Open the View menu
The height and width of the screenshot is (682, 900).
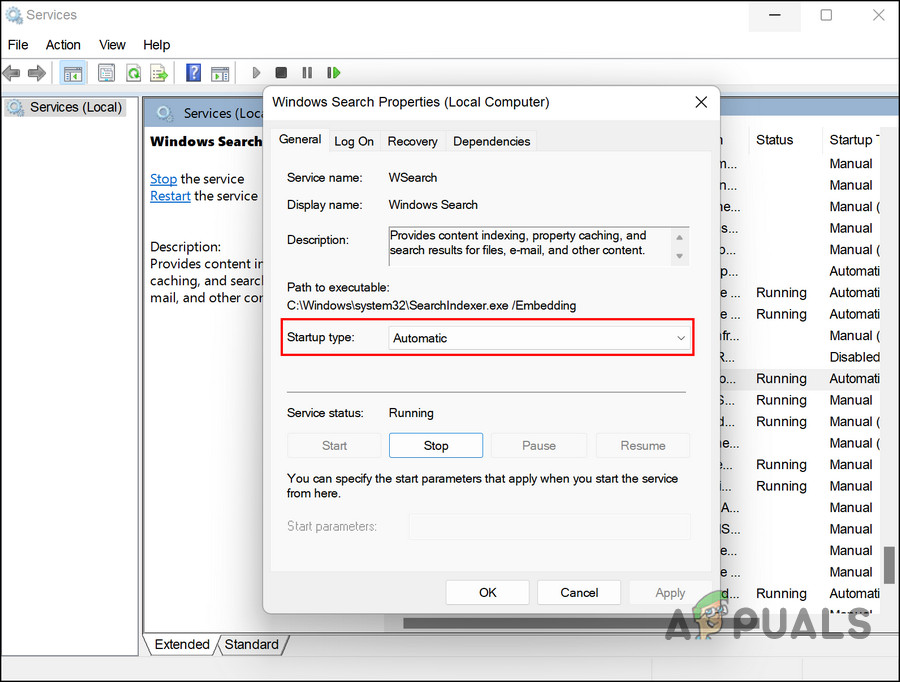112,45
